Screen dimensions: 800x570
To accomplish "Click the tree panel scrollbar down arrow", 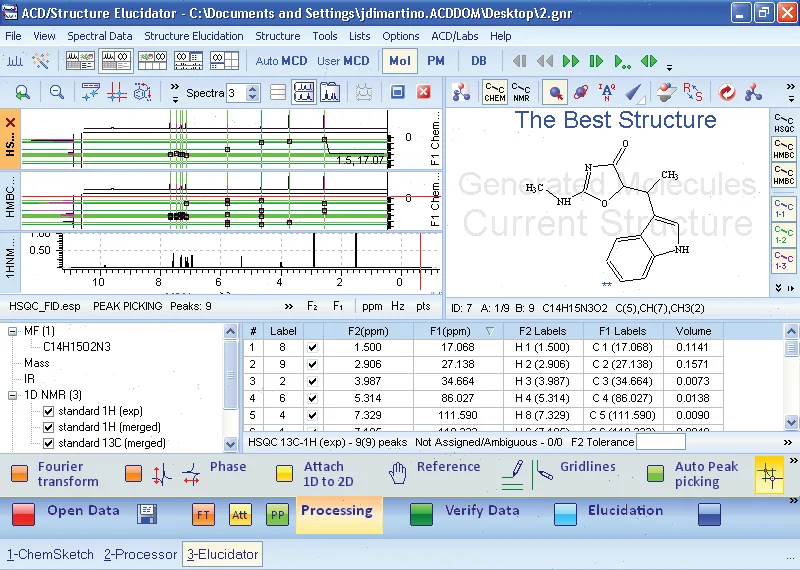I will click(x=230, y=444).
